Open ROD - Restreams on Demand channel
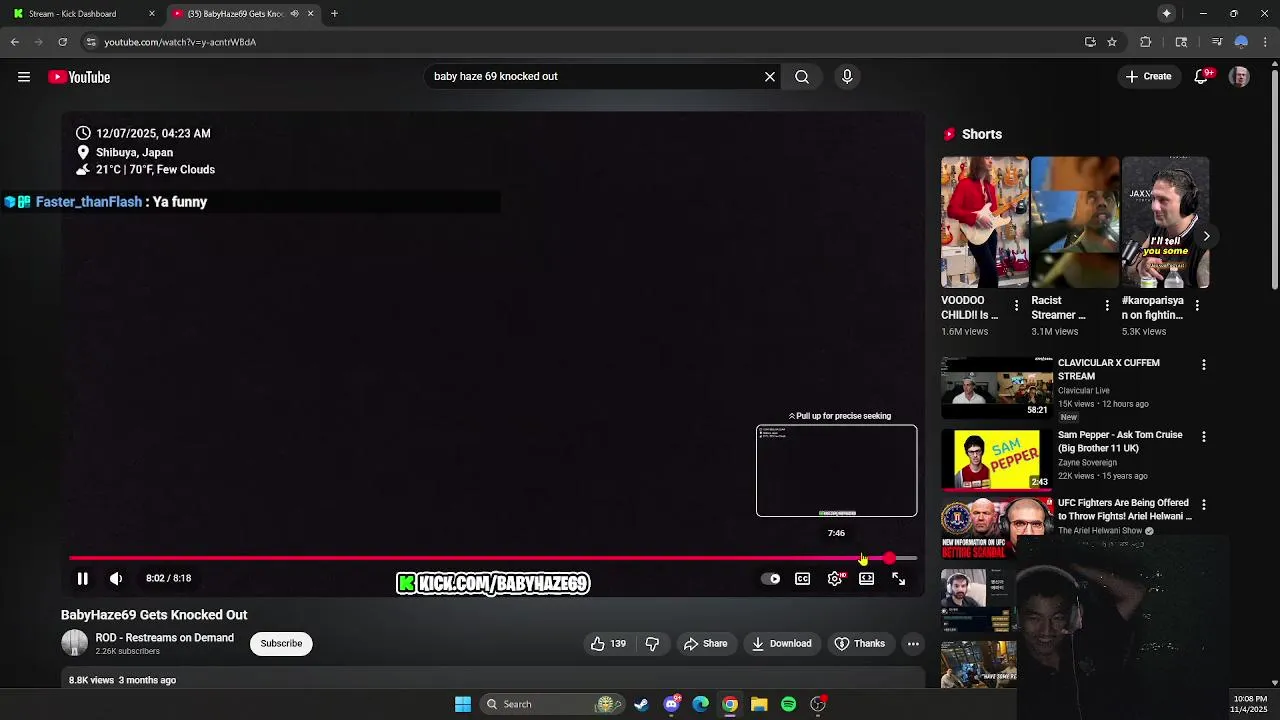 point(164,638)
